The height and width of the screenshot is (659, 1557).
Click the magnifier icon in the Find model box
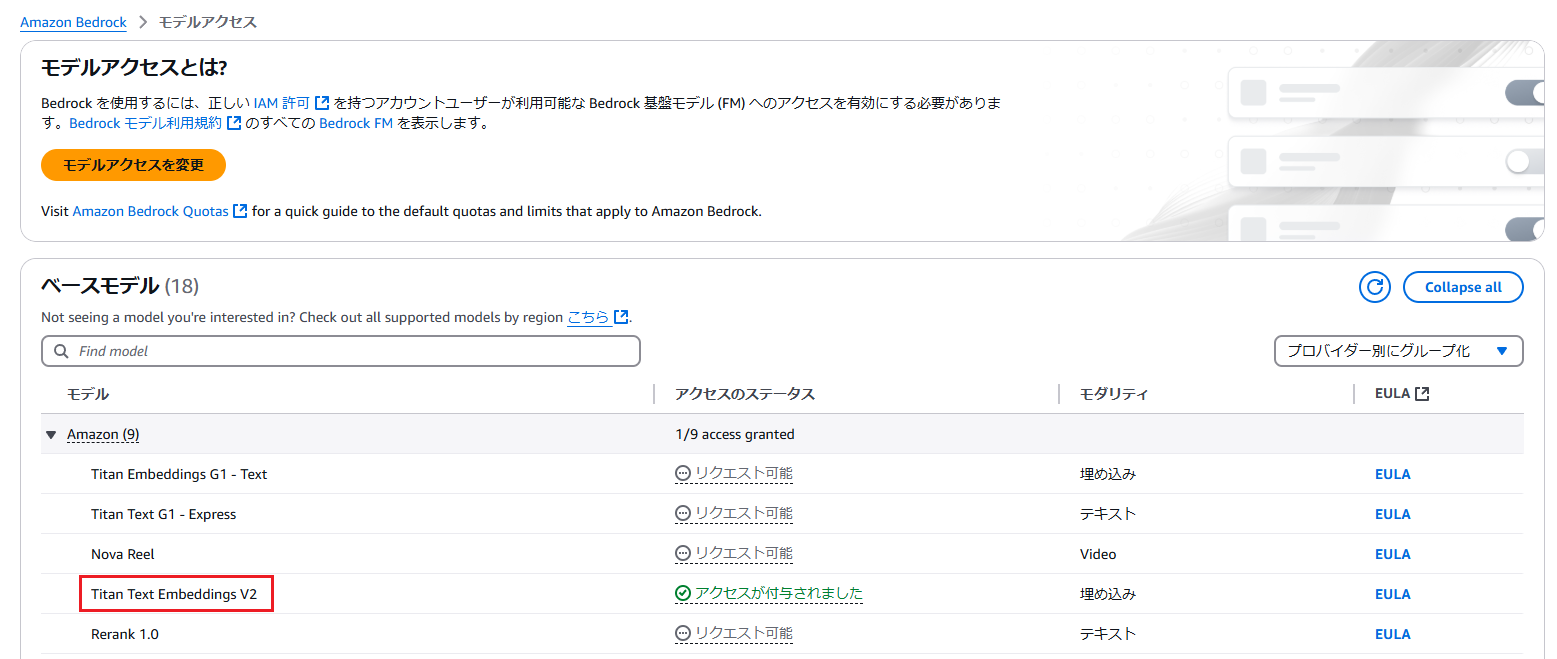(x=62, y=351)
